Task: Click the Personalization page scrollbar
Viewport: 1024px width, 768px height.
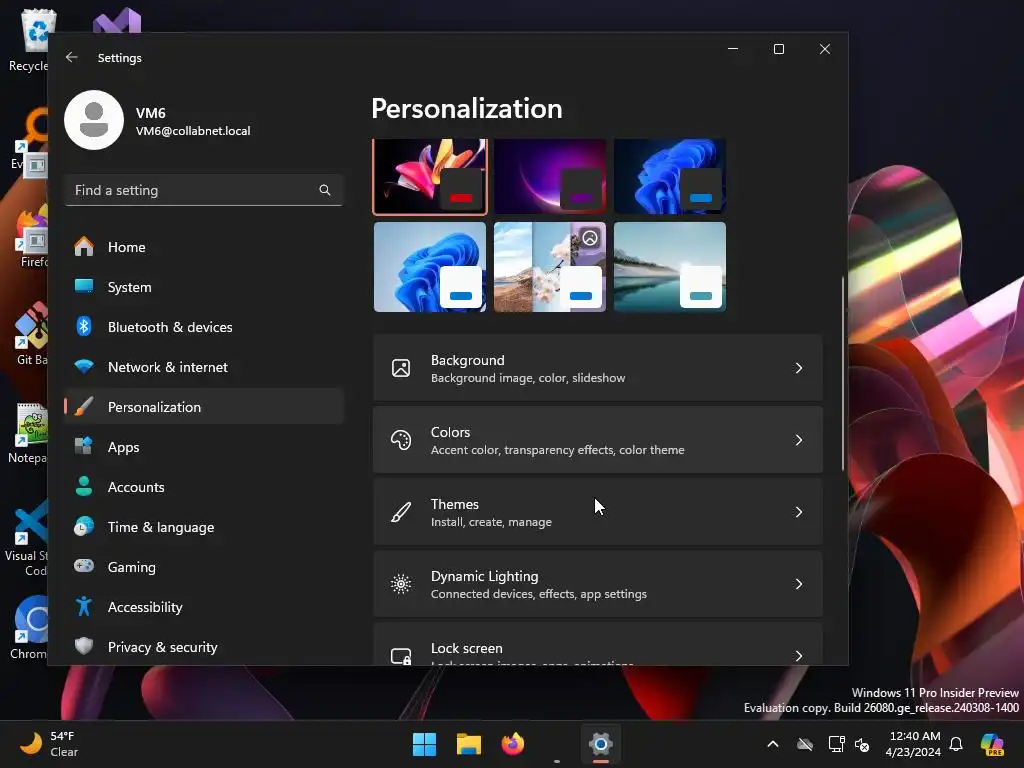Action: tap(842, 372)
